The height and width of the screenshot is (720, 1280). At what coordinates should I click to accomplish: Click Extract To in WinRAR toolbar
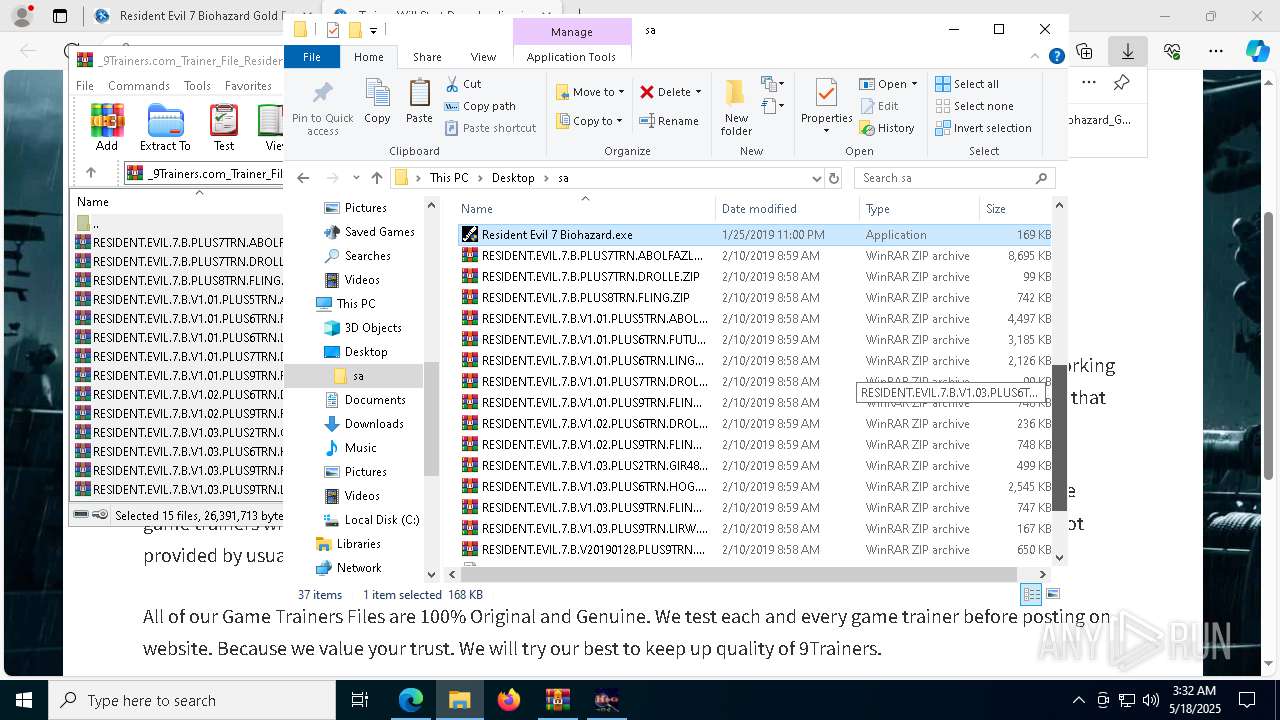point(165,127)
